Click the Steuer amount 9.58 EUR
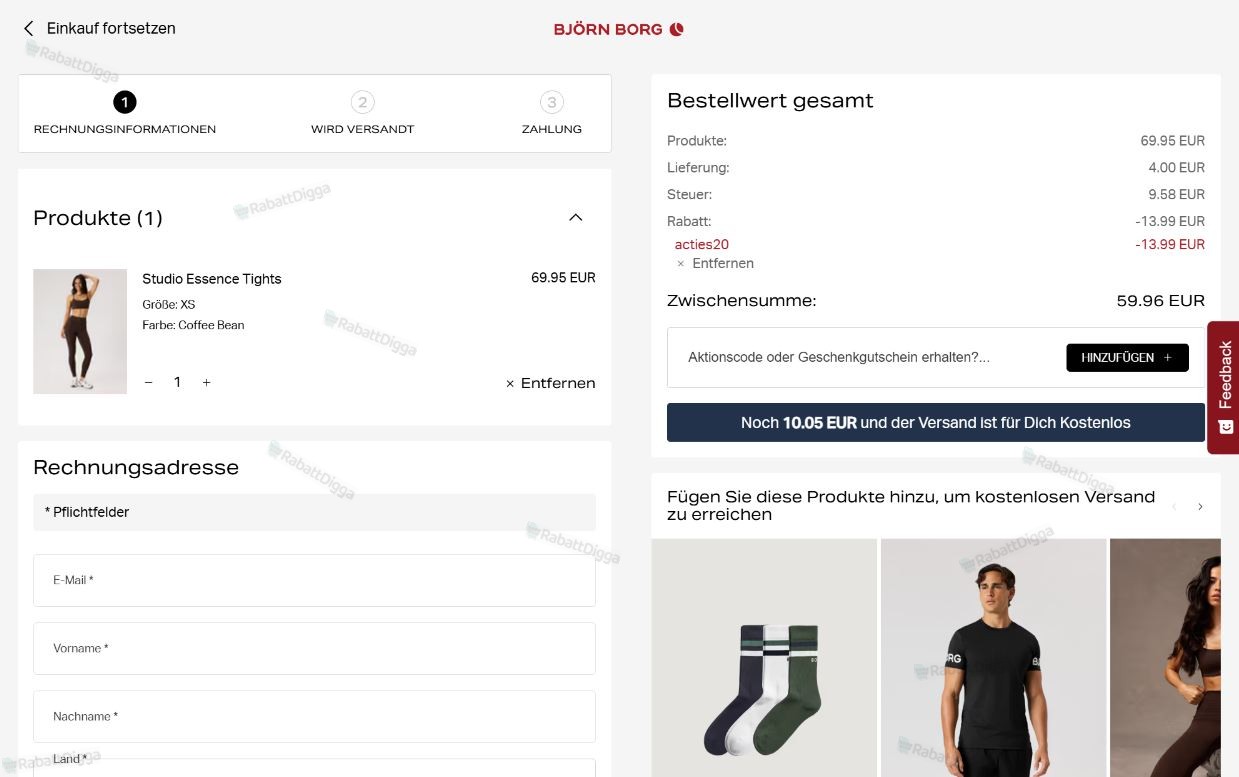1239x777 pixels. click(1176, 195)
